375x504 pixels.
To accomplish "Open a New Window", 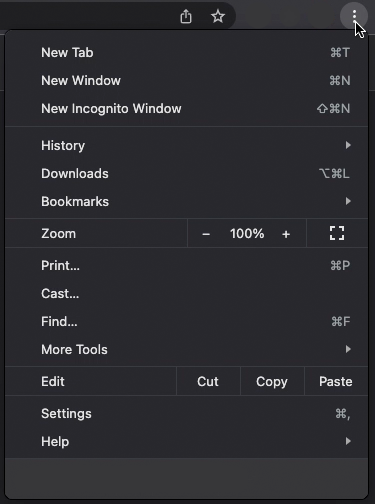I will pos(187,80).
